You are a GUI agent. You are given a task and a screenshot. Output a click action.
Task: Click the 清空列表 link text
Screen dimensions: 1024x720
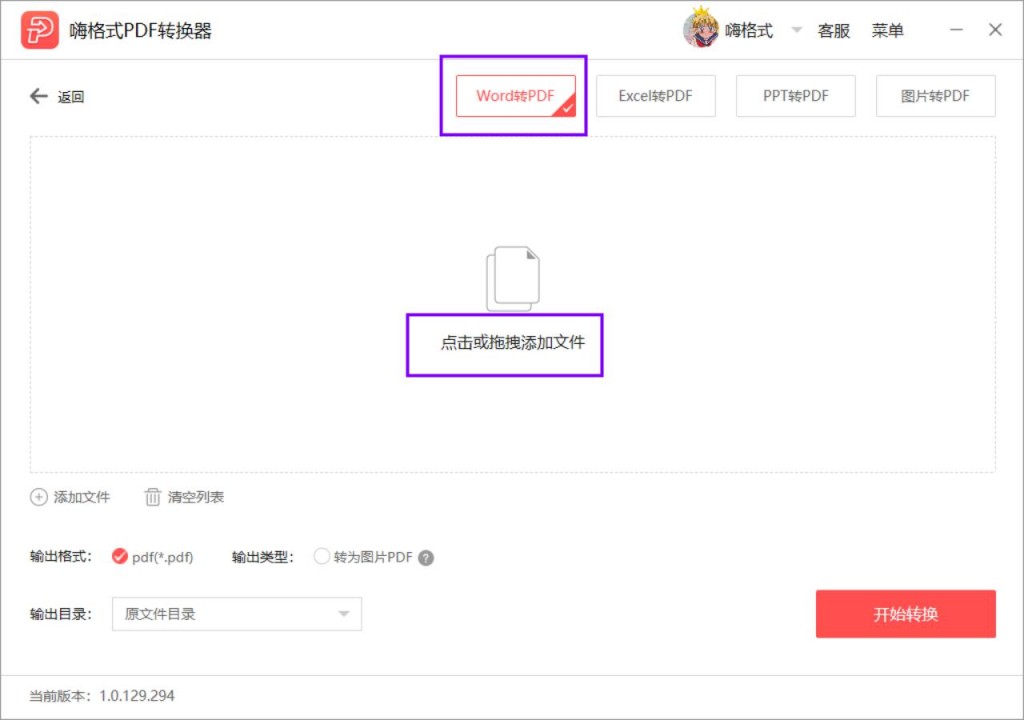pos(196,497)
